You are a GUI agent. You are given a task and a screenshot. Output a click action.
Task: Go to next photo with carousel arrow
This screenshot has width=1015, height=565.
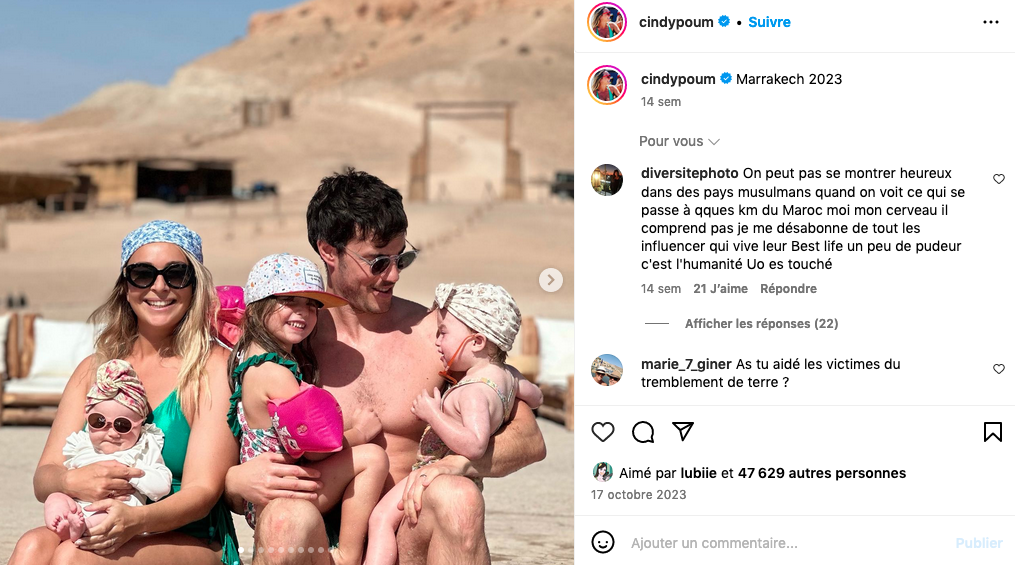point(551,280)
